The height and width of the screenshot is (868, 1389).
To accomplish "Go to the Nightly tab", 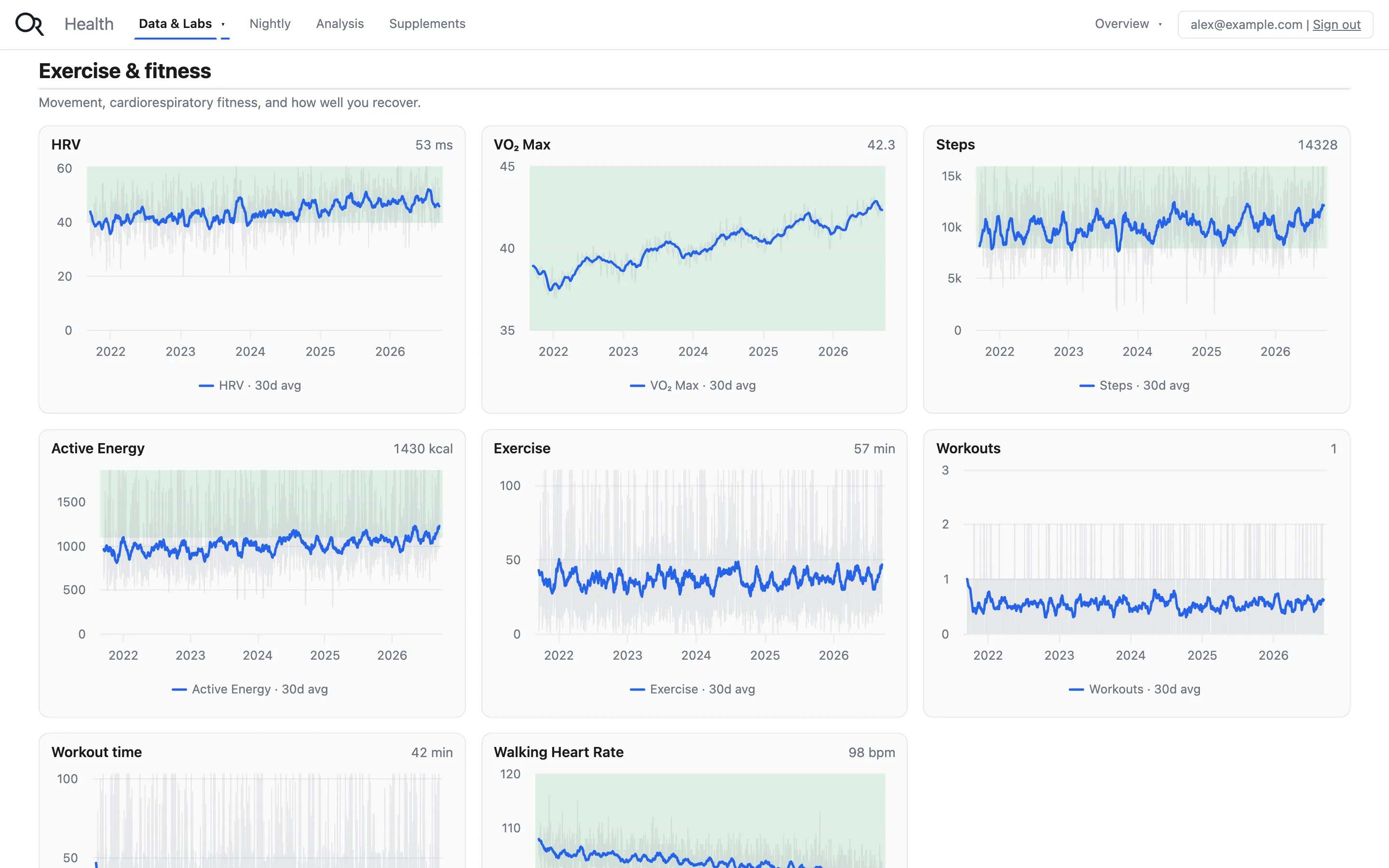I will click(x=270, y=24).
